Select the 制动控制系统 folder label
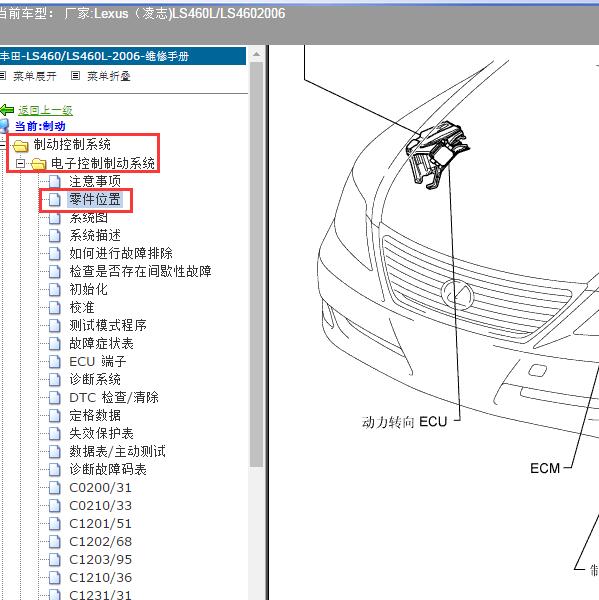599x600 pixels. click(72, 145)
